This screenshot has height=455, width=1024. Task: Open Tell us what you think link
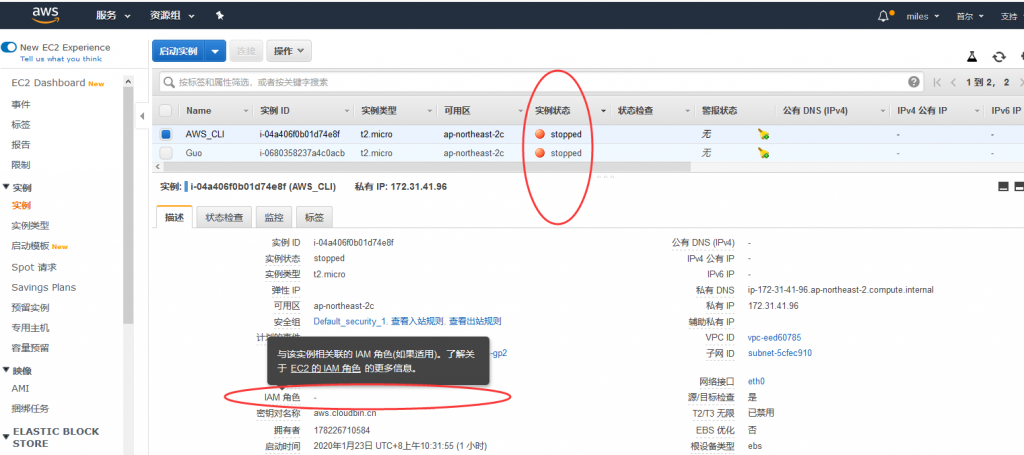tap(61, 59)
